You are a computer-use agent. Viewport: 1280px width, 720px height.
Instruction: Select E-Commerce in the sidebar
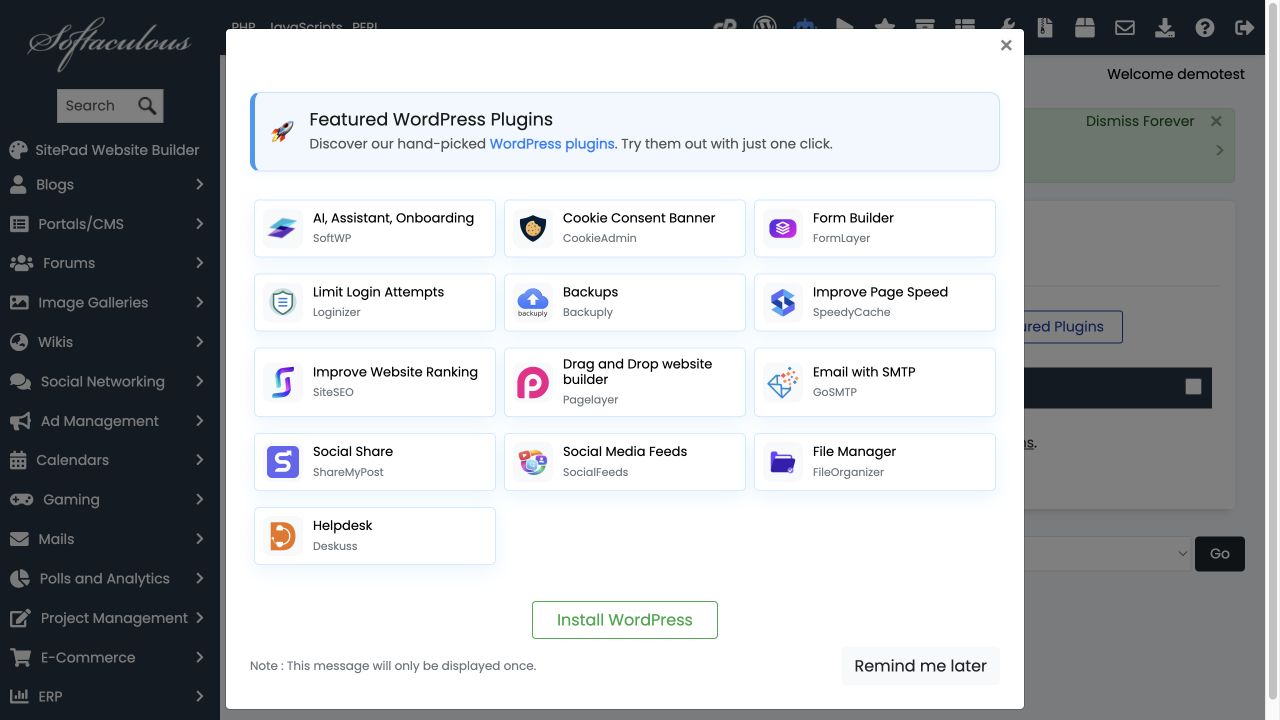point(87,657)
